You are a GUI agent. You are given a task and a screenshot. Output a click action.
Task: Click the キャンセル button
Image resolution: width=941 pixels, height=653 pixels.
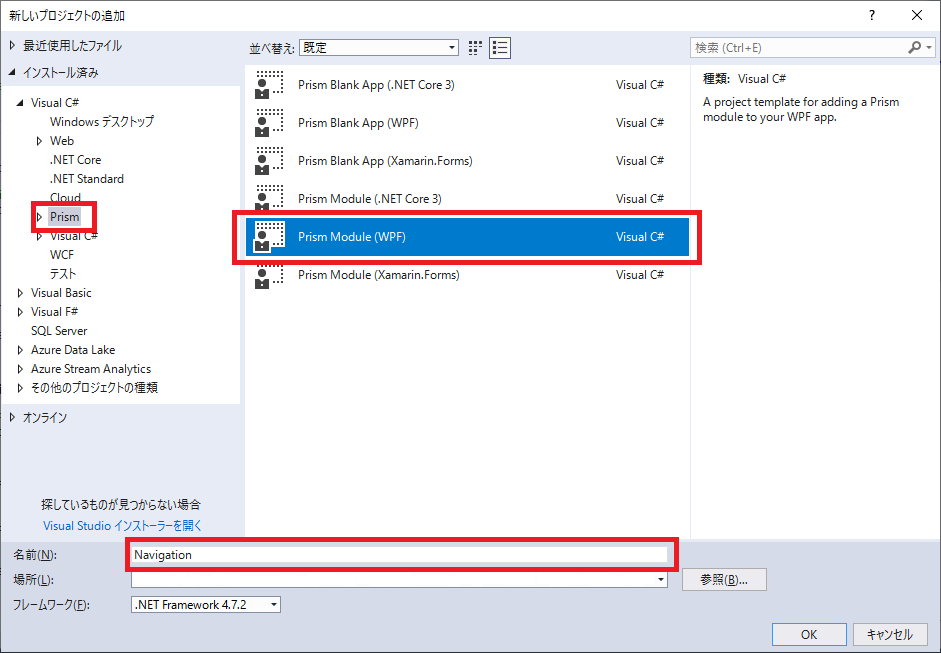pos(890,634)
